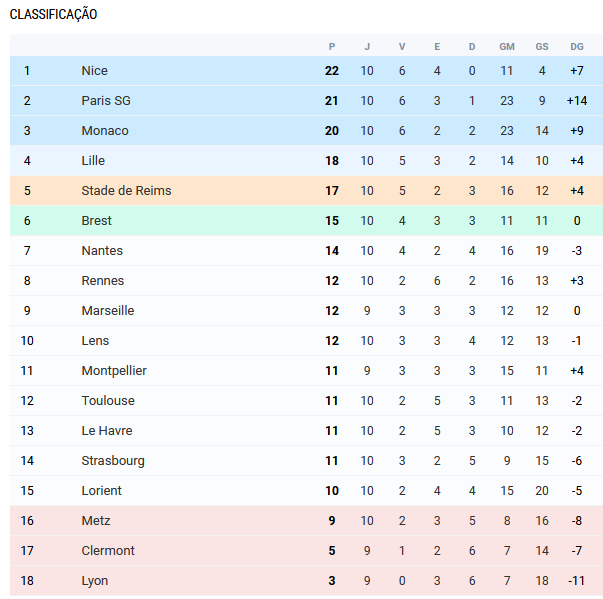Screen dimensions: 603x599
Task: Open Stade de Reims team entry
Action: coord(126,191)
